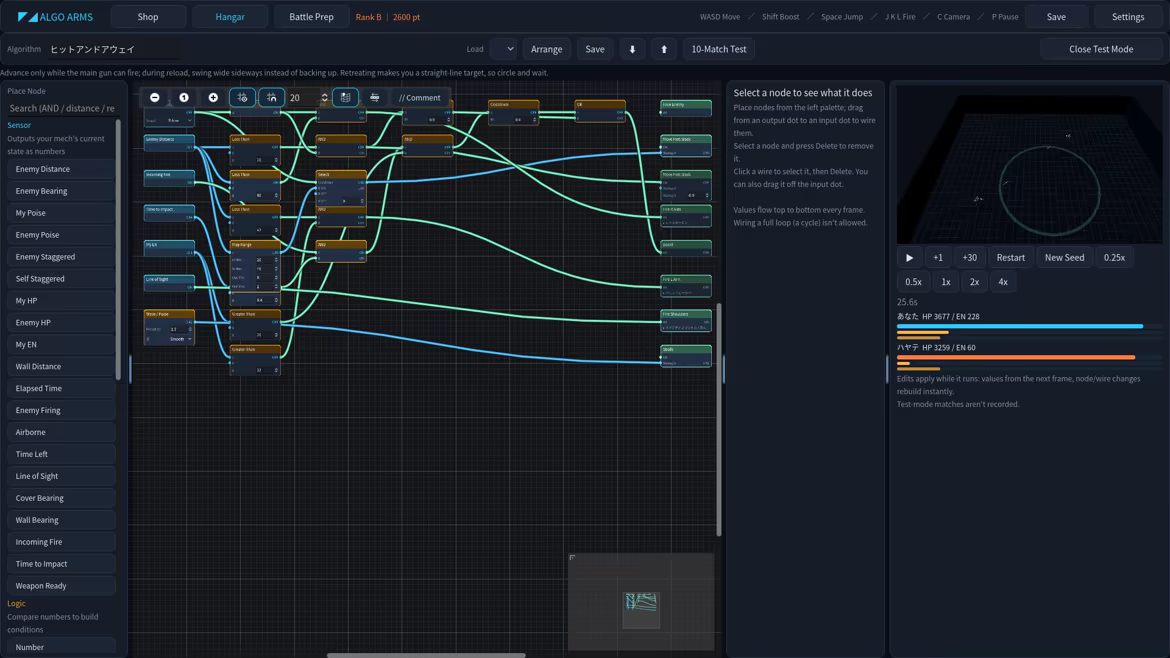
Task: Zoom out the node canvas with minus icon
Action: pyautogui.click(x=154, y=98)
